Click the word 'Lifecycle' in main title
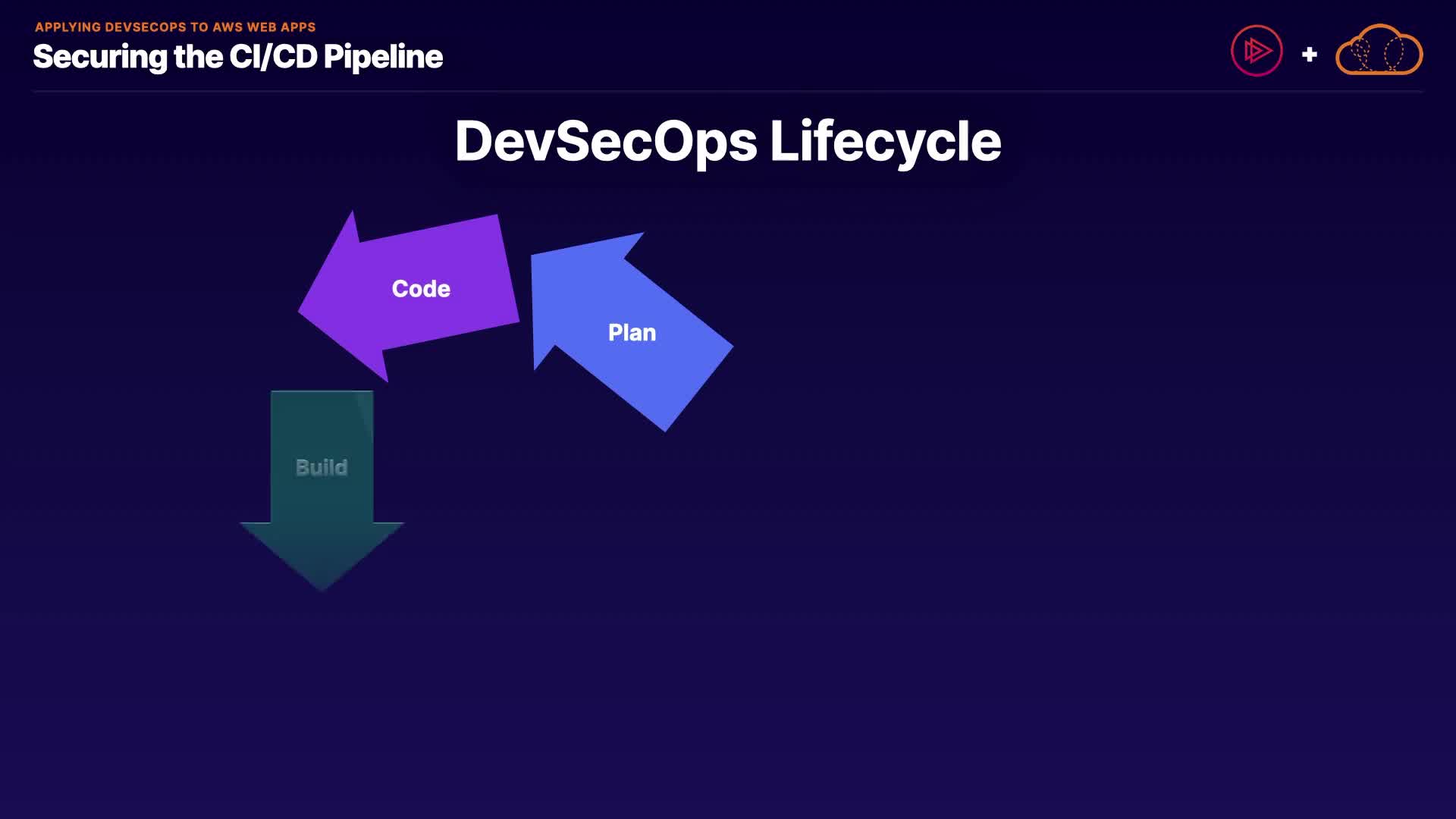Screen dimensions: 1456x819 [885, 141]
